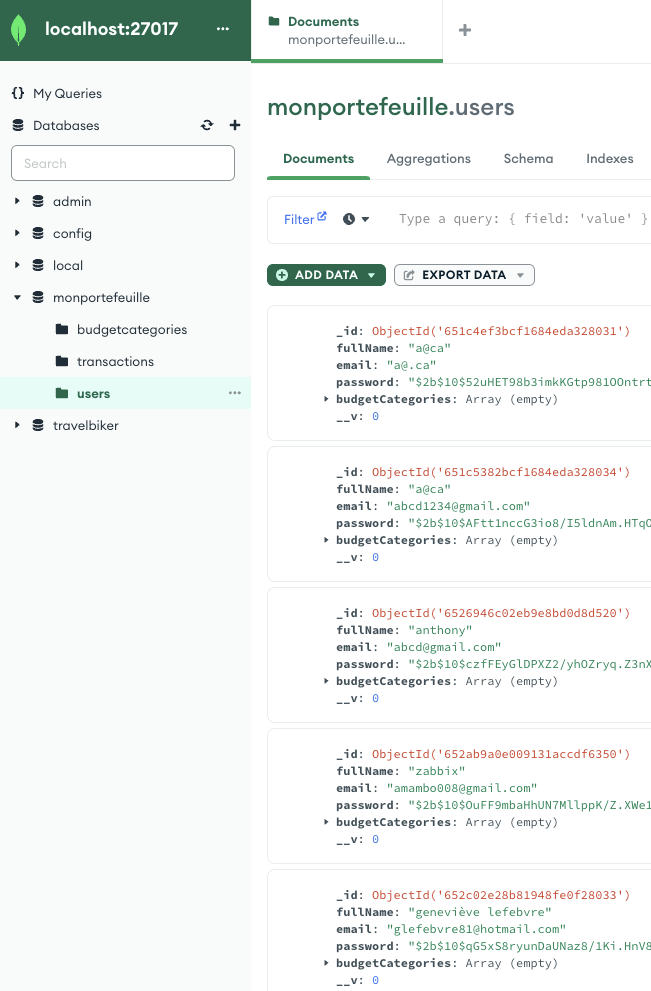The image size is (651, 991).
Task: Switch to the Indexes tab
Action: [609, 158]
